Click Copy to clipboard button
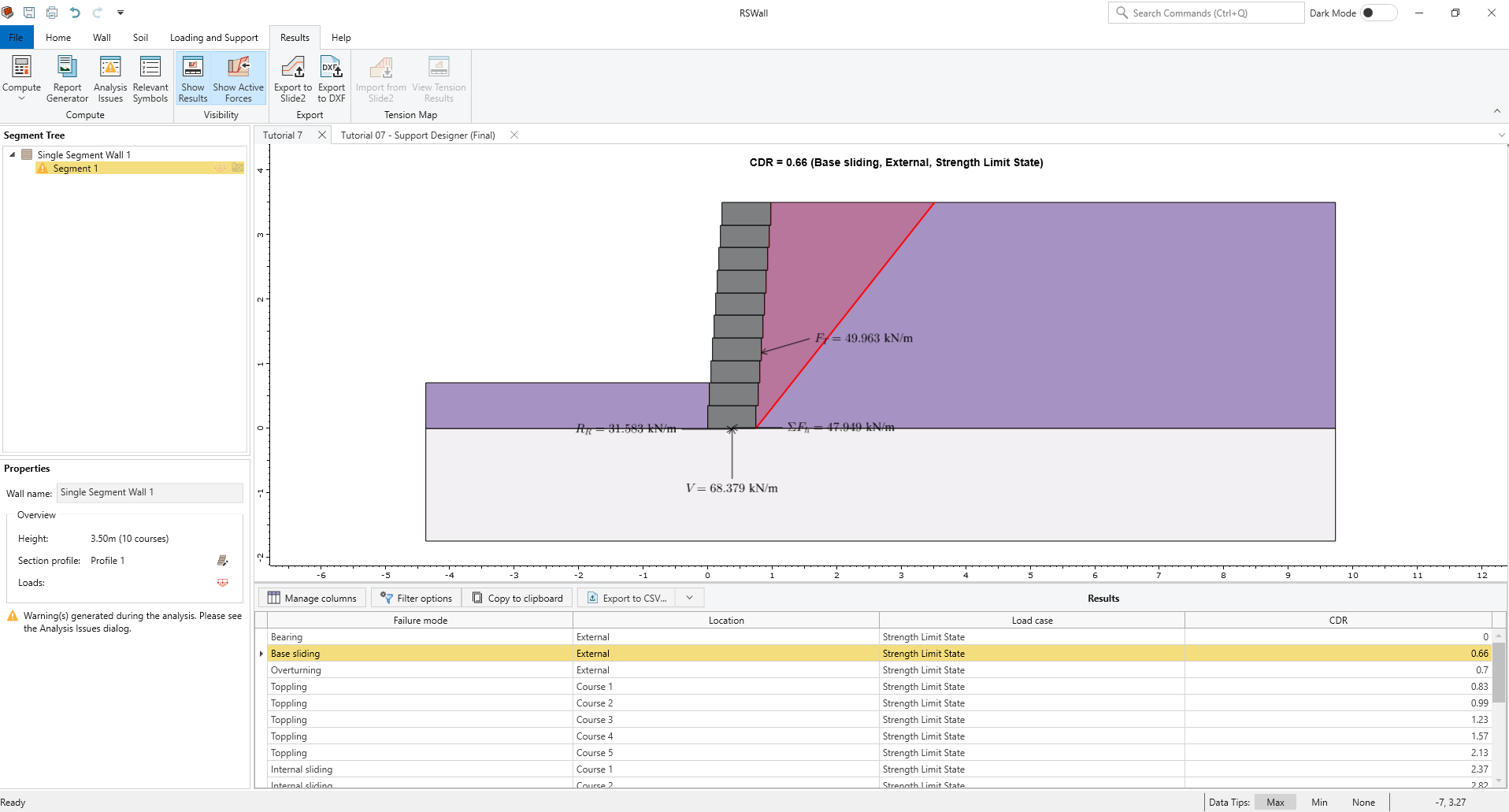Screen dimensions: 1509x812 click(517, 598)
